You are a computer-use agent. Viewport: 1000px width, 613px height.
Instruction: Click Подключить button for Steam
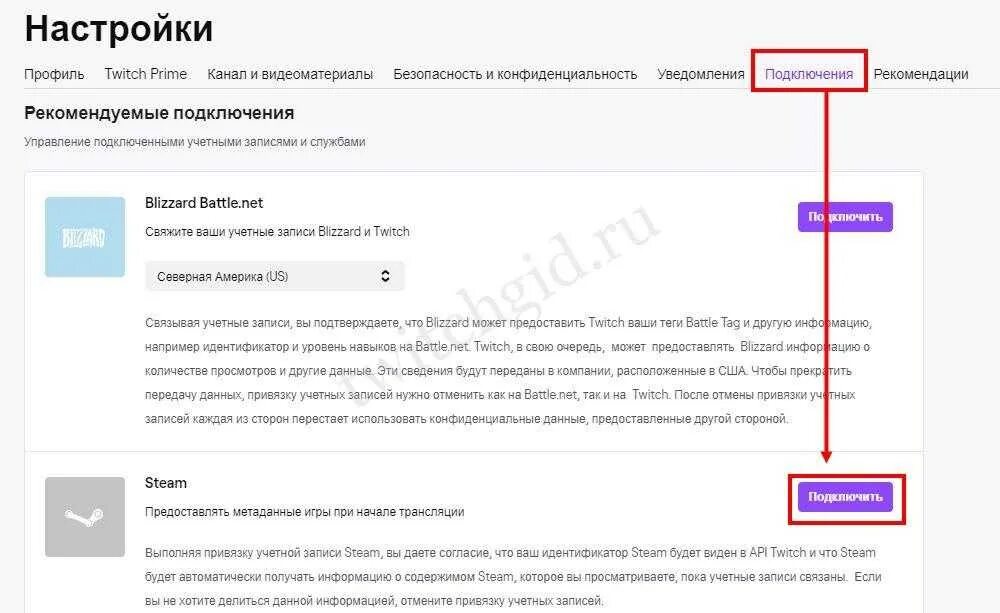click(845, 497)
